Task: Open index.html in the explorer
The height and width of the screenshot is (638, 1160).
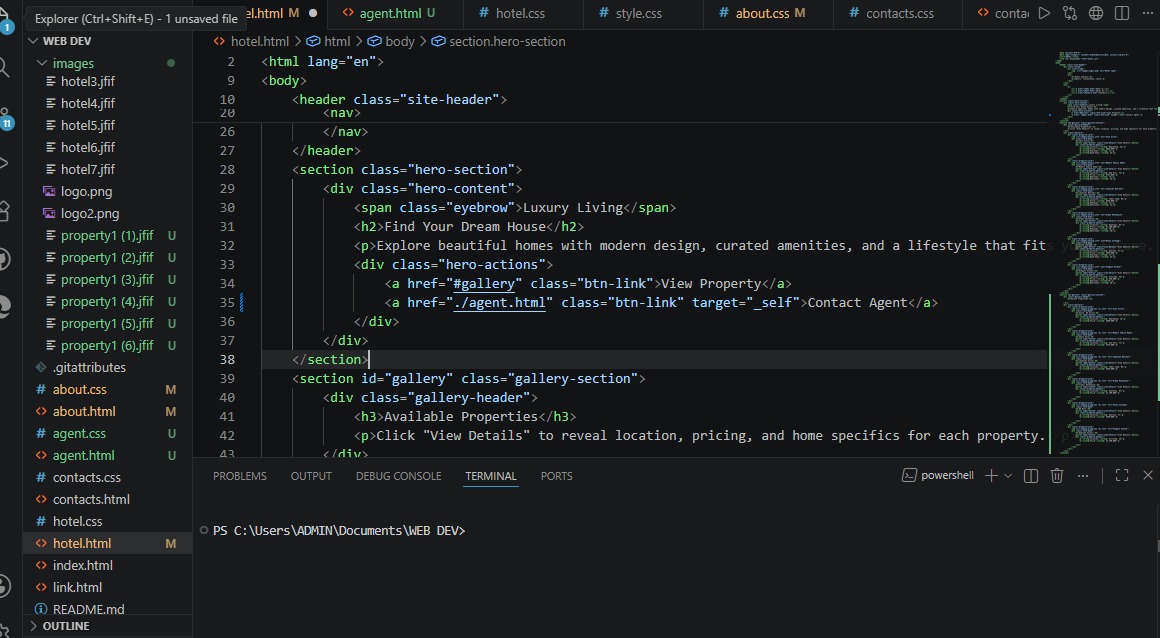Action: (x=82, y=565)
